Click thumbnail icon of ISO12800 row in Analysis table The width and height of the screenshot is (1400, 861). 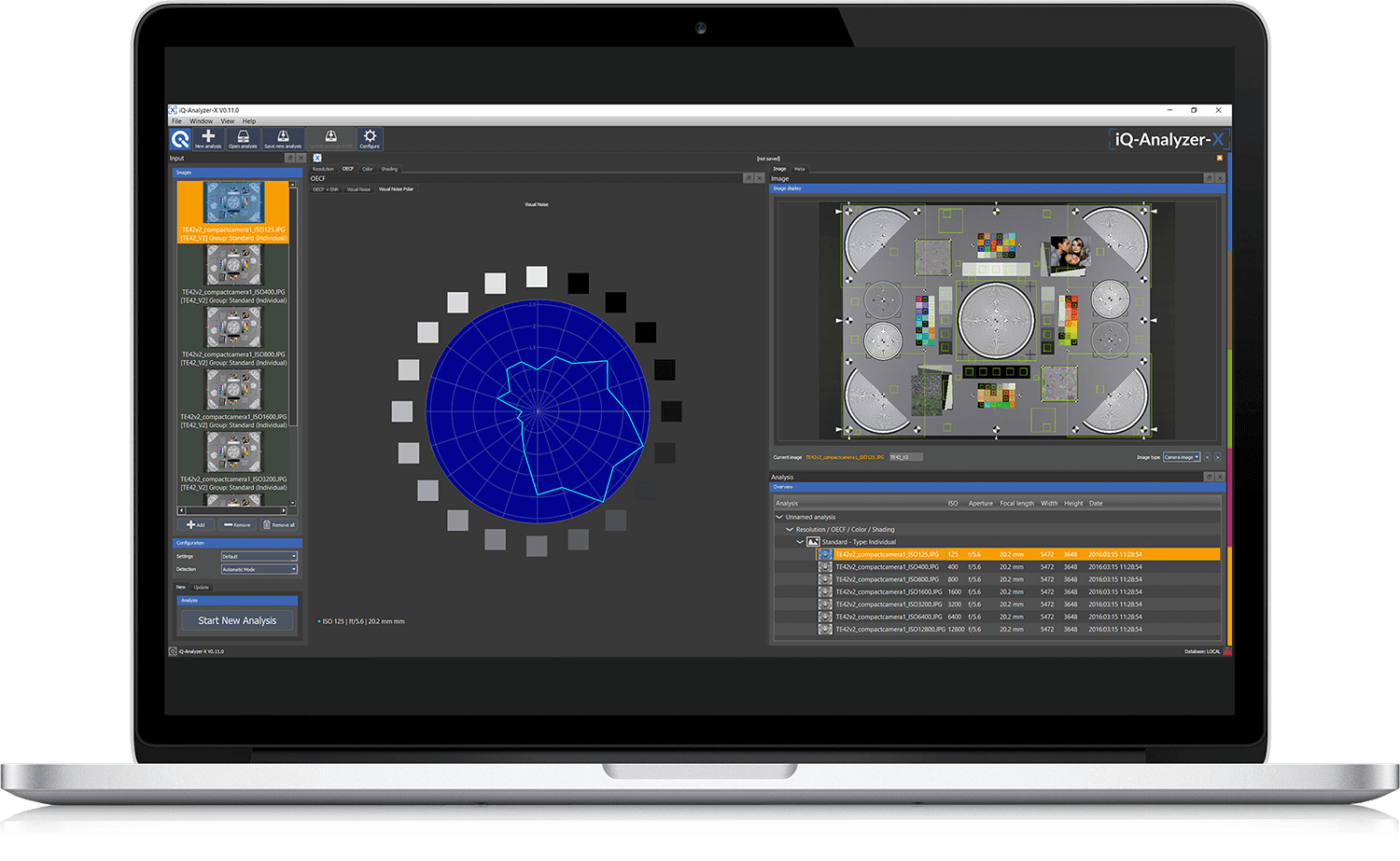pyautogui.click(x=825, y=630)
